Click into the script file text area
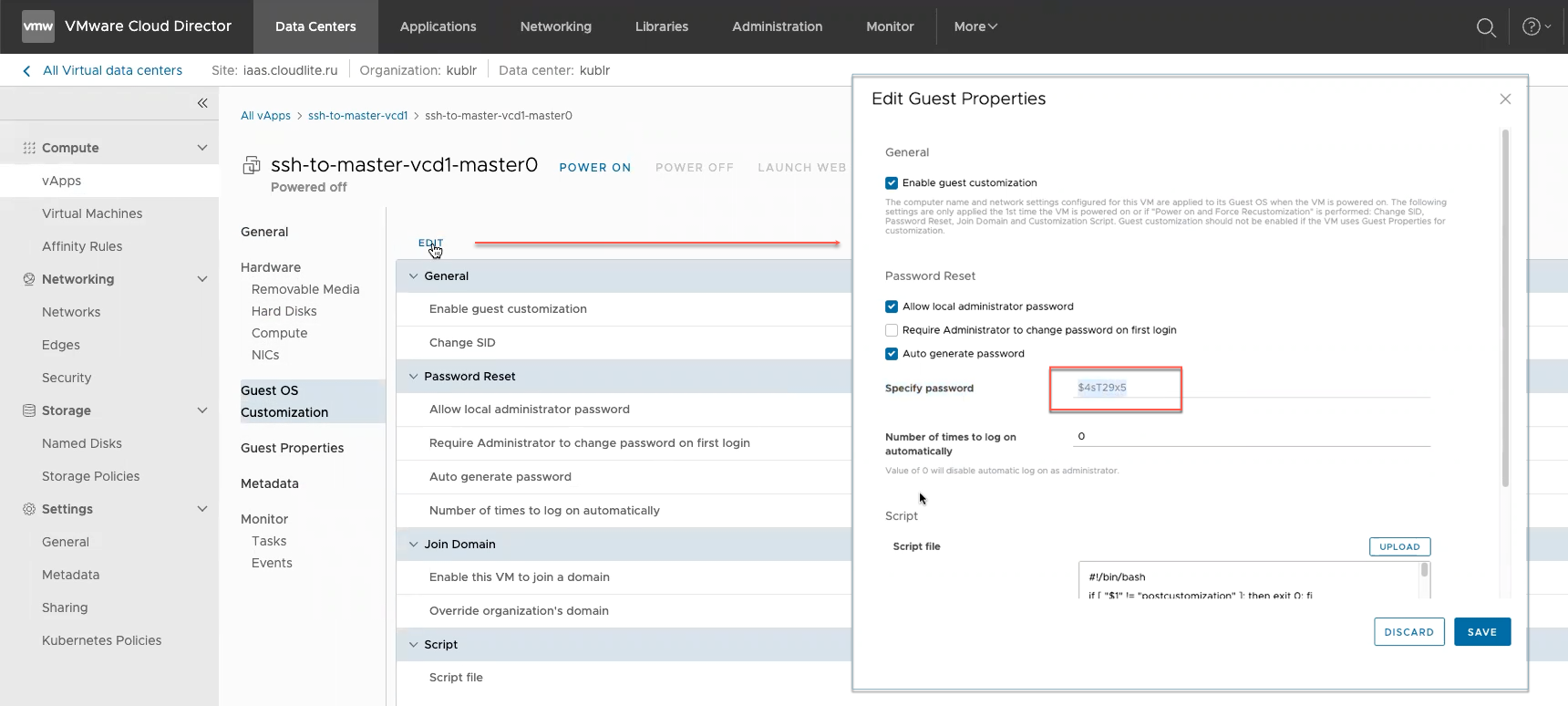The height and width of the screenshot is (706, 1568). (1249, 580)
